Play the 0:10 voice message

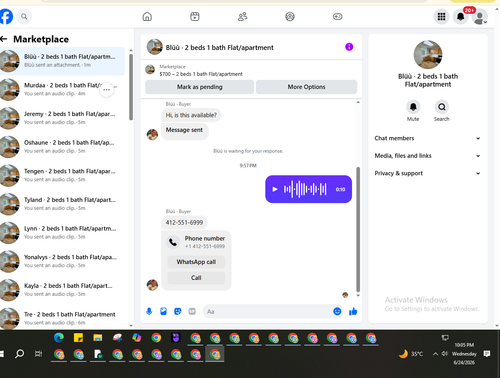[x=275, y=189]
